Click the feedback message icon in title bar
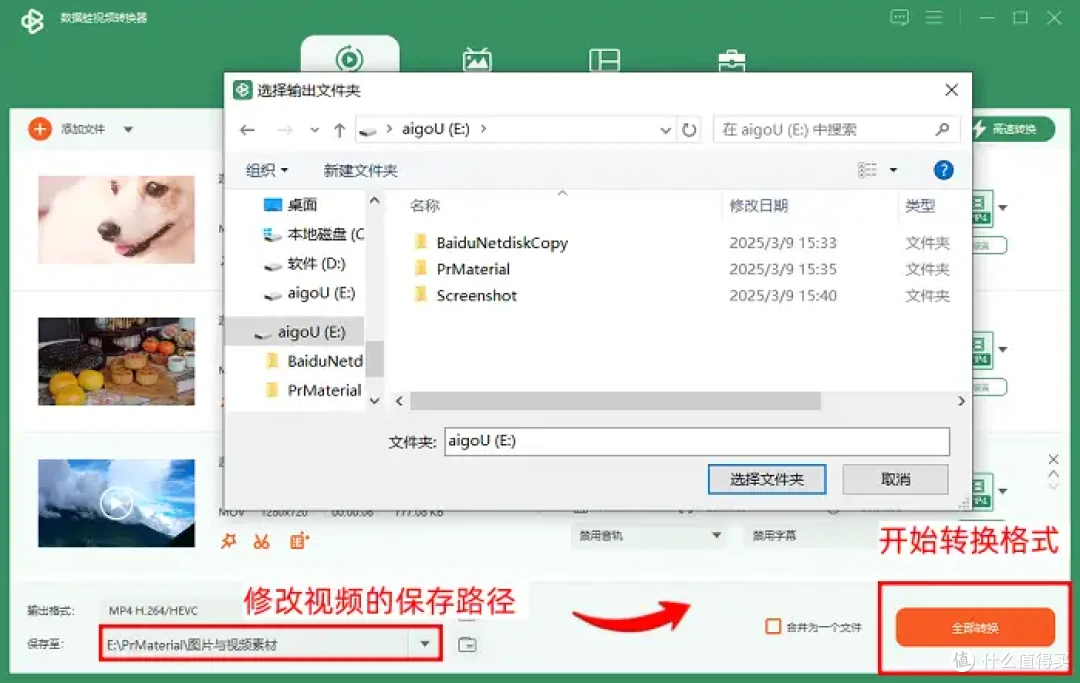The height and width of the screenshot is (683, 1080). [900, 17]
